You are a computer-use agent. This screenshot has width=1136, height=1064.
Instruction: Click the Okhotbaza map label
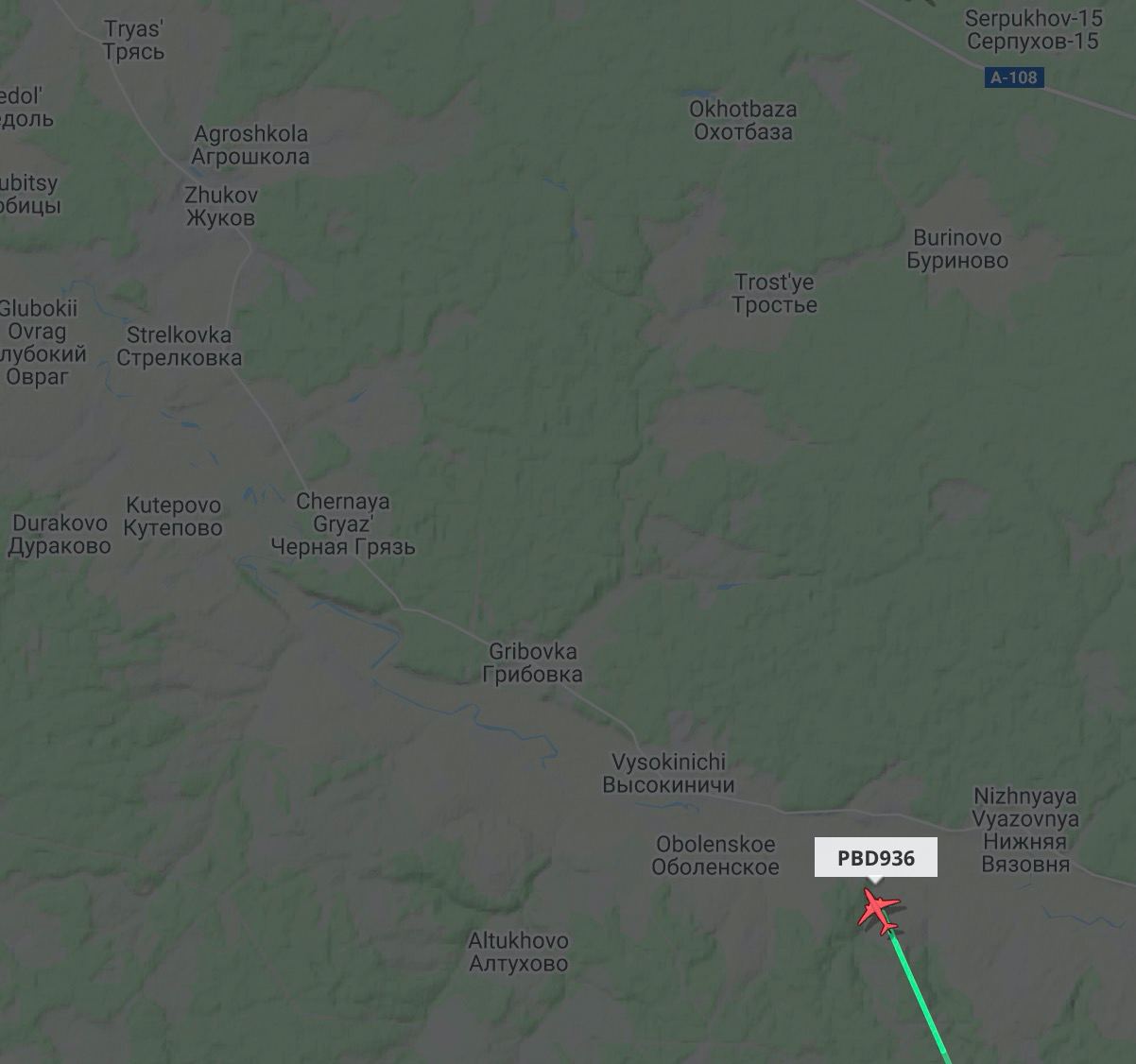point(743,120)
